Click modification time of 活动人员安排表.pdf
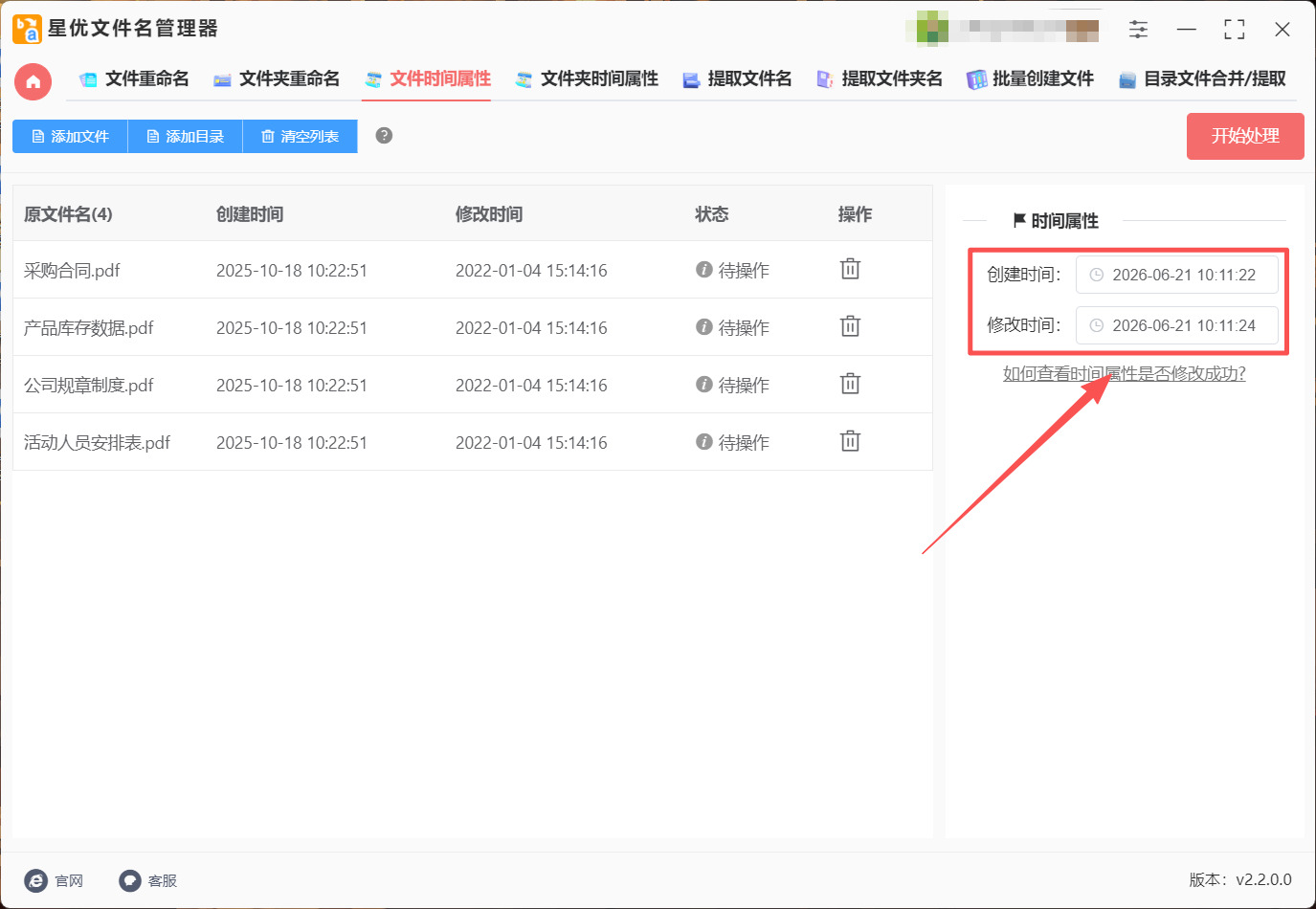Screen dimensions: 1316x909 pyautogui.click(x=531, y=443)
